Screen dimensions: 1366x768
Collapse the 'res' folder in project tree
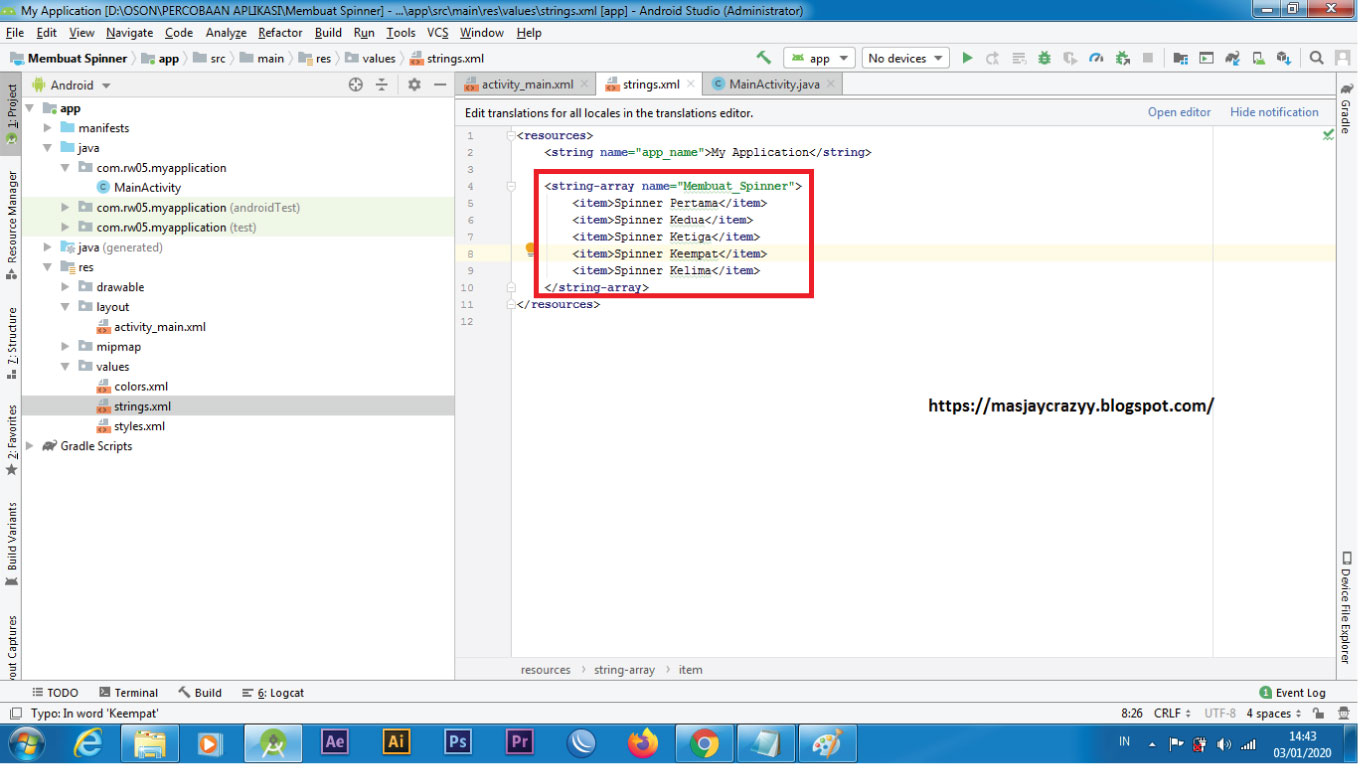coord(47,267)
